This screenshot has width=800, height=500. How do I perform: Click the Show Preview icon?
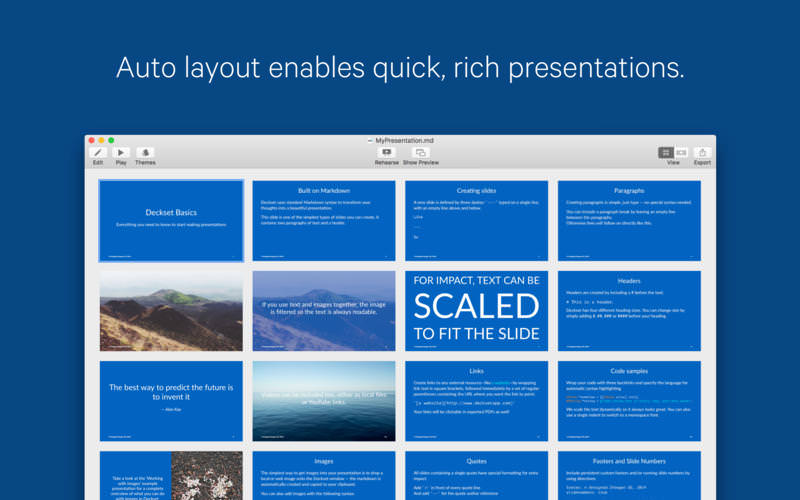[x=420, y=152]
